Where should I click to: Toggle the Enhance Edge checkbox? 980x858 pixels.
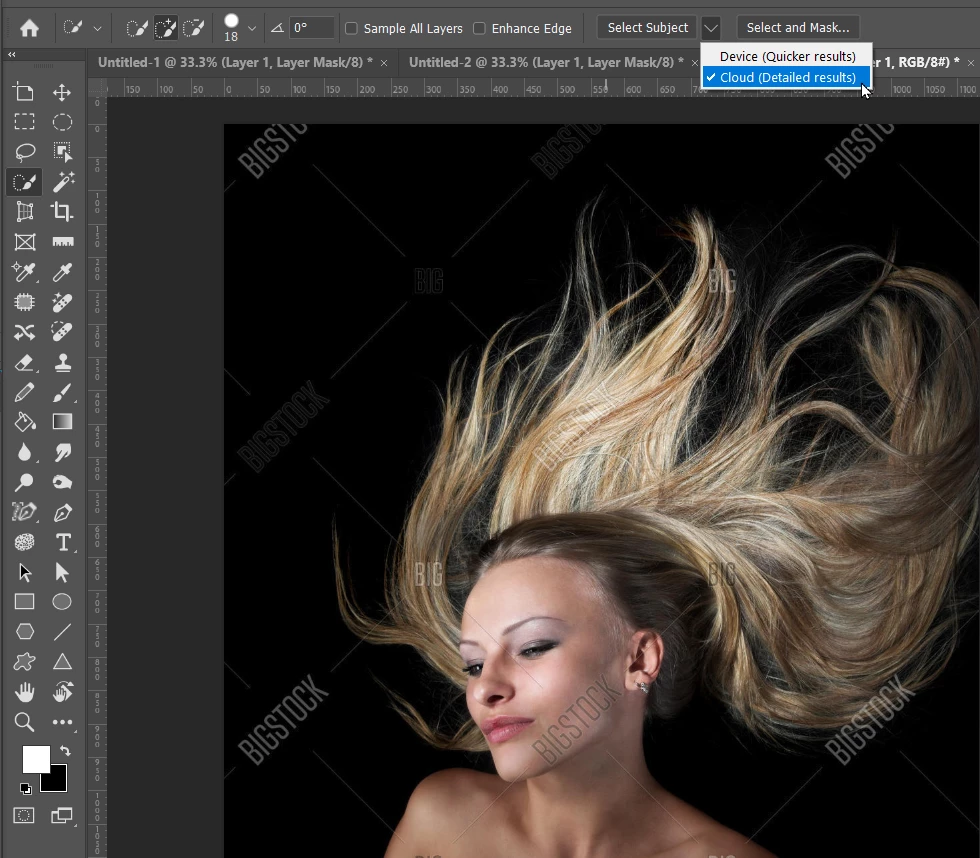tap(479, 28)
